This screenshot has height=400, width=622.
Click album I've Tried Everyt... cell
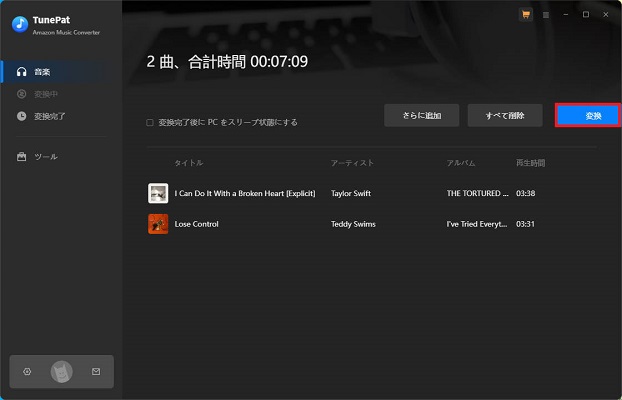pos(477,224)
